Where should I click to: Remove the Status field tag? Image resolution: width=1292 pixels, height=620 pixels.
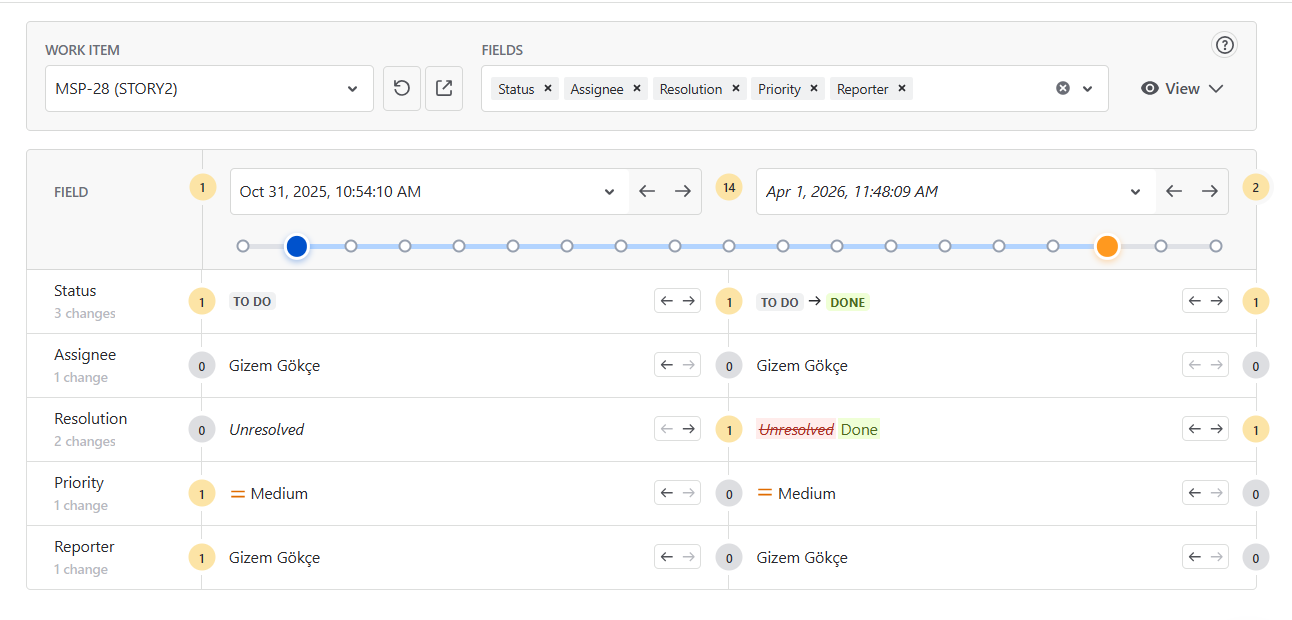coord(548,89)
